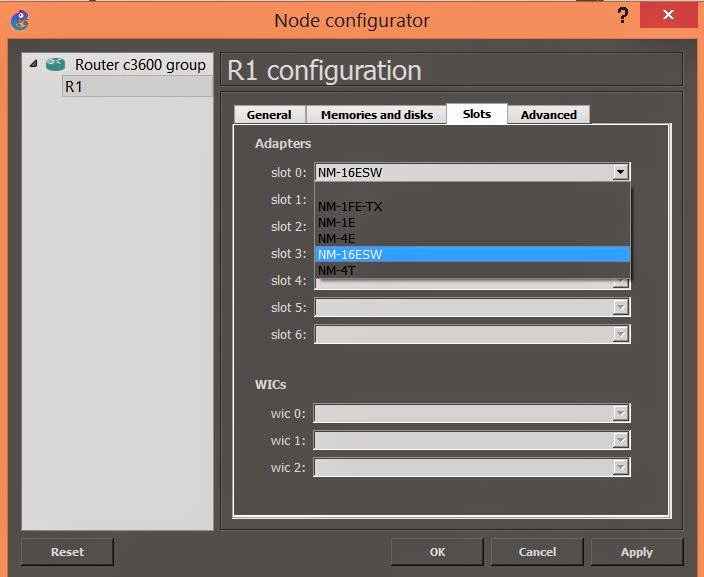The height and width of the screenshot is (577, 704).
Task: Expand the wic 1 dropdown
Action: coord(620,440)
